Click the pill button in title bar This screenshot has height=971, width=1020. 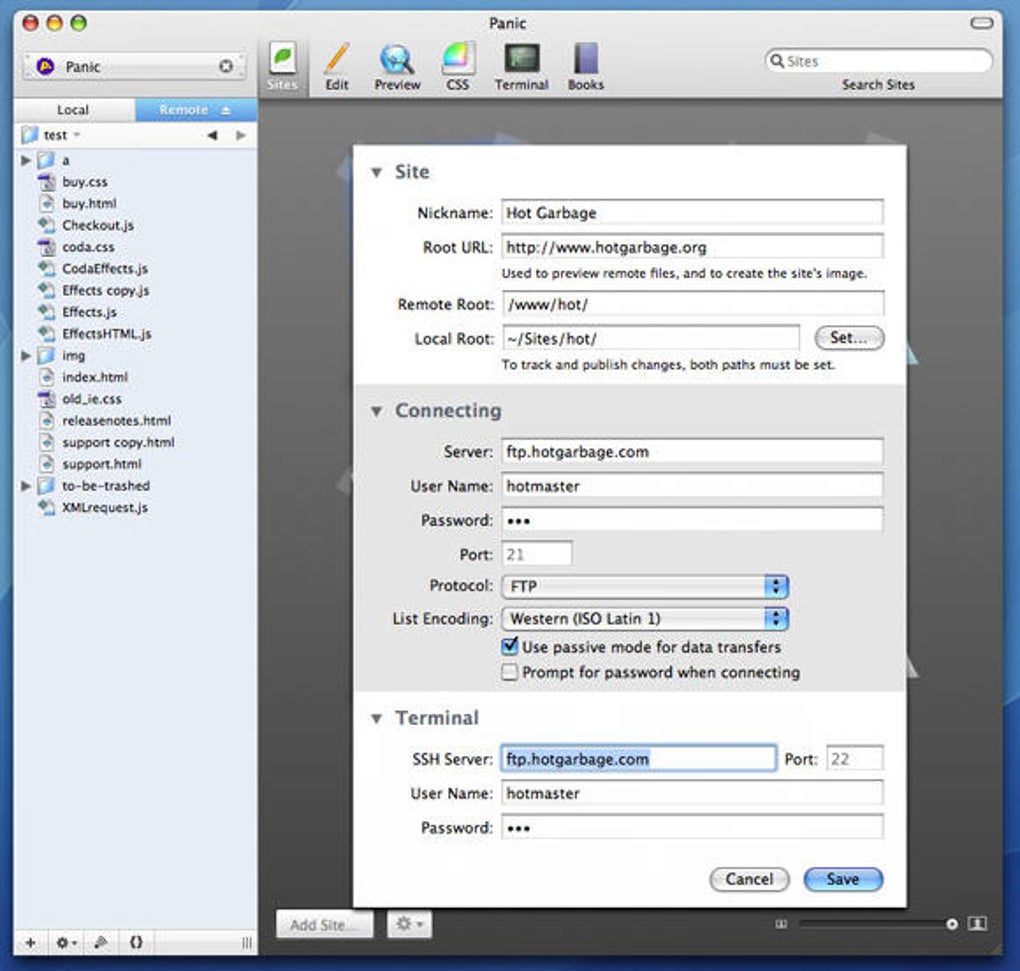(982, 23)
